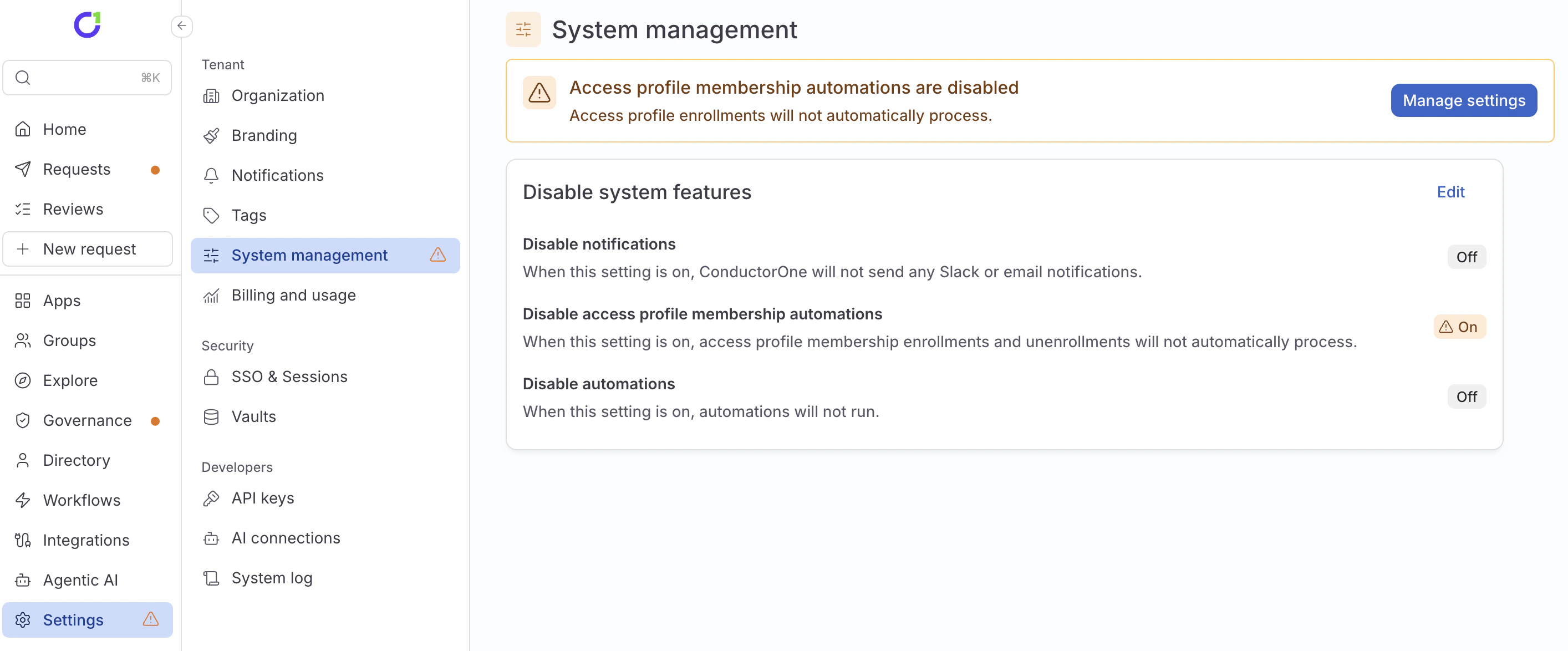Click the API keys key icon
Screen dimensions: 1568x651
coord(211,497)
